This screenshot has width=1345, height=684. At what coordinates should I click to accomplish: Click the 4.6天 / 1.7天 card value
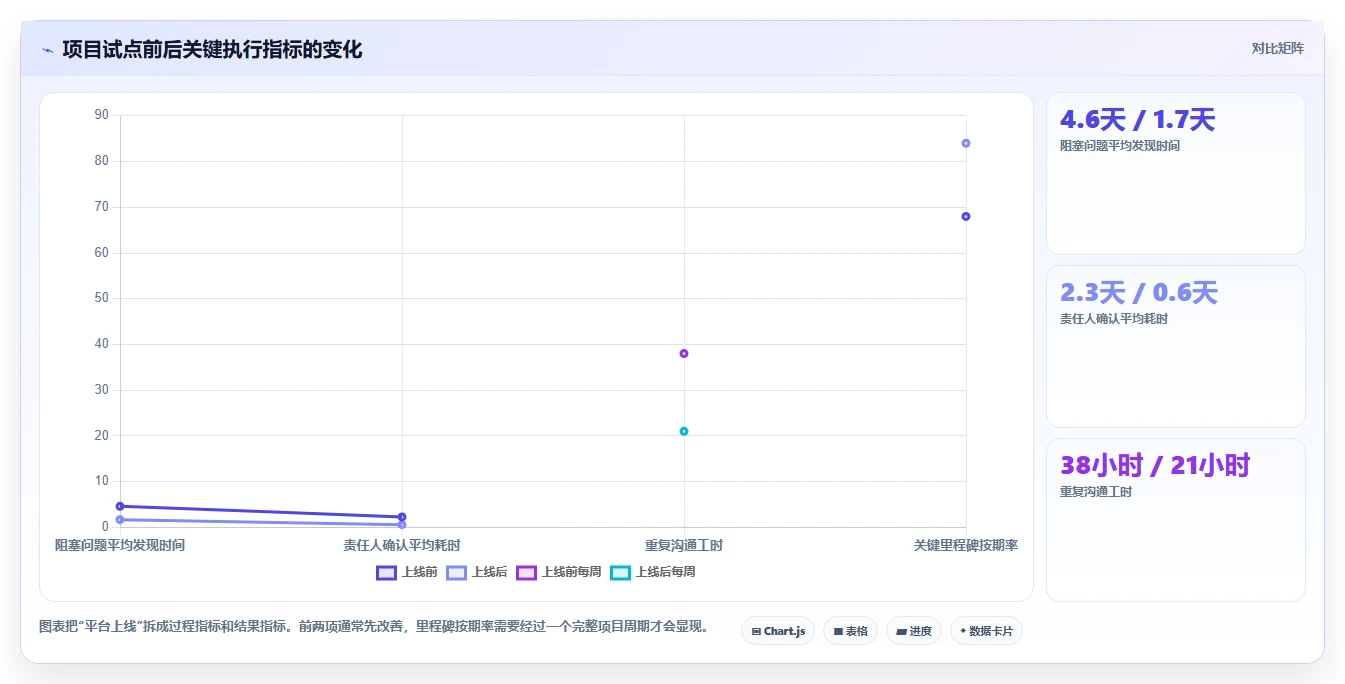pyautogui.click(x=1137, y=120)
